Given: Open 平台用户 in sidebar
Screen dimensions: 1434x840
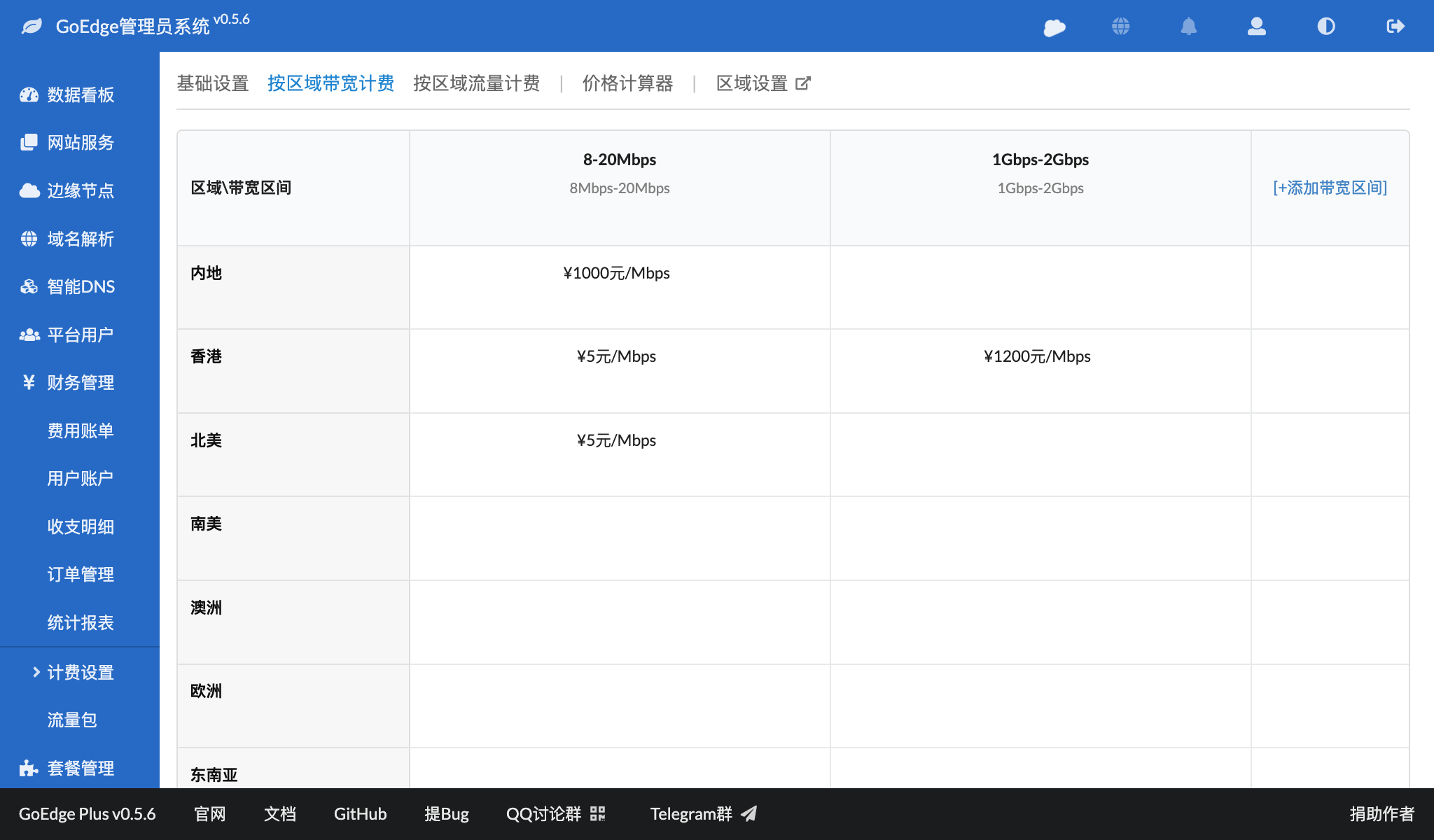Looking at the screenshot, I should [x=80, y=335].
